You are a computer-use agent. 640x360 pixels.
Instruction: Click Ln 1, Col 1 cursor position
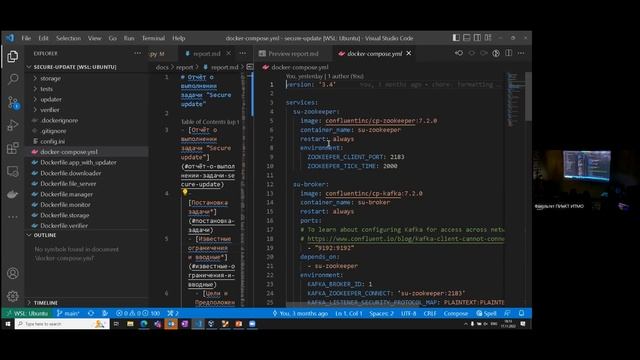click(349, 313)
